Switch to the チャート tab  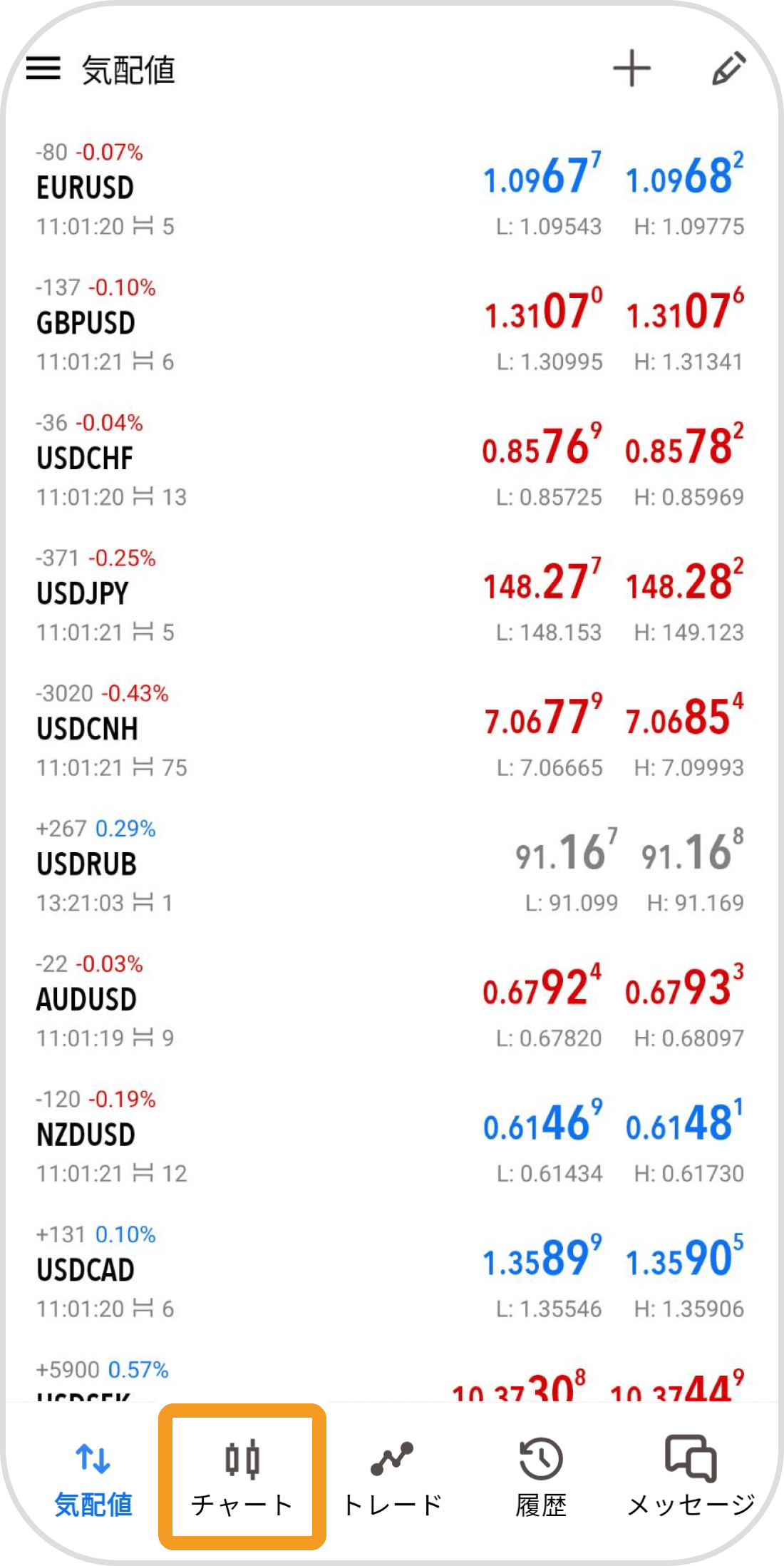click(x=242, y=1505)
